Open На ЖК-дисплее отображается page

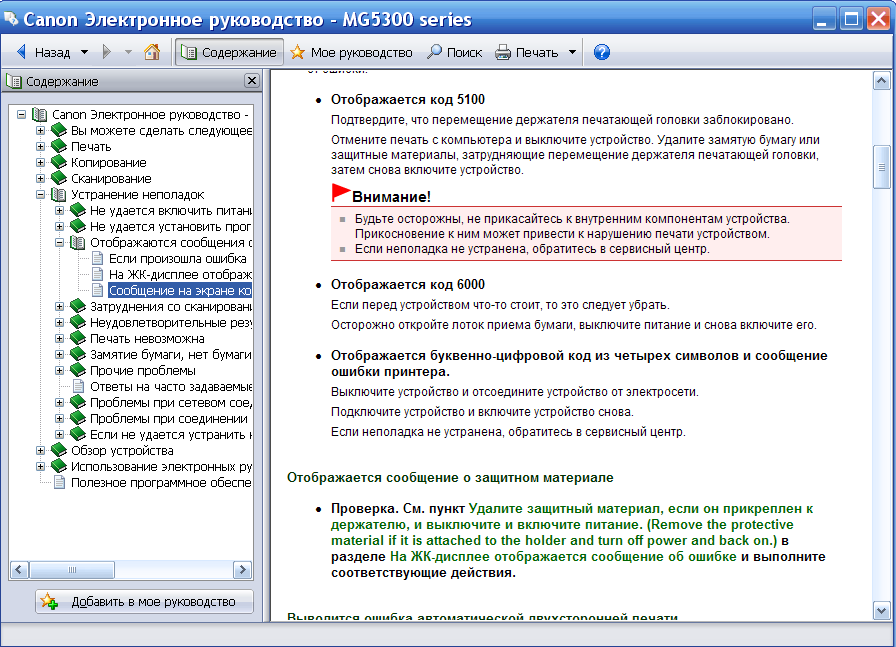coord(180,274)
